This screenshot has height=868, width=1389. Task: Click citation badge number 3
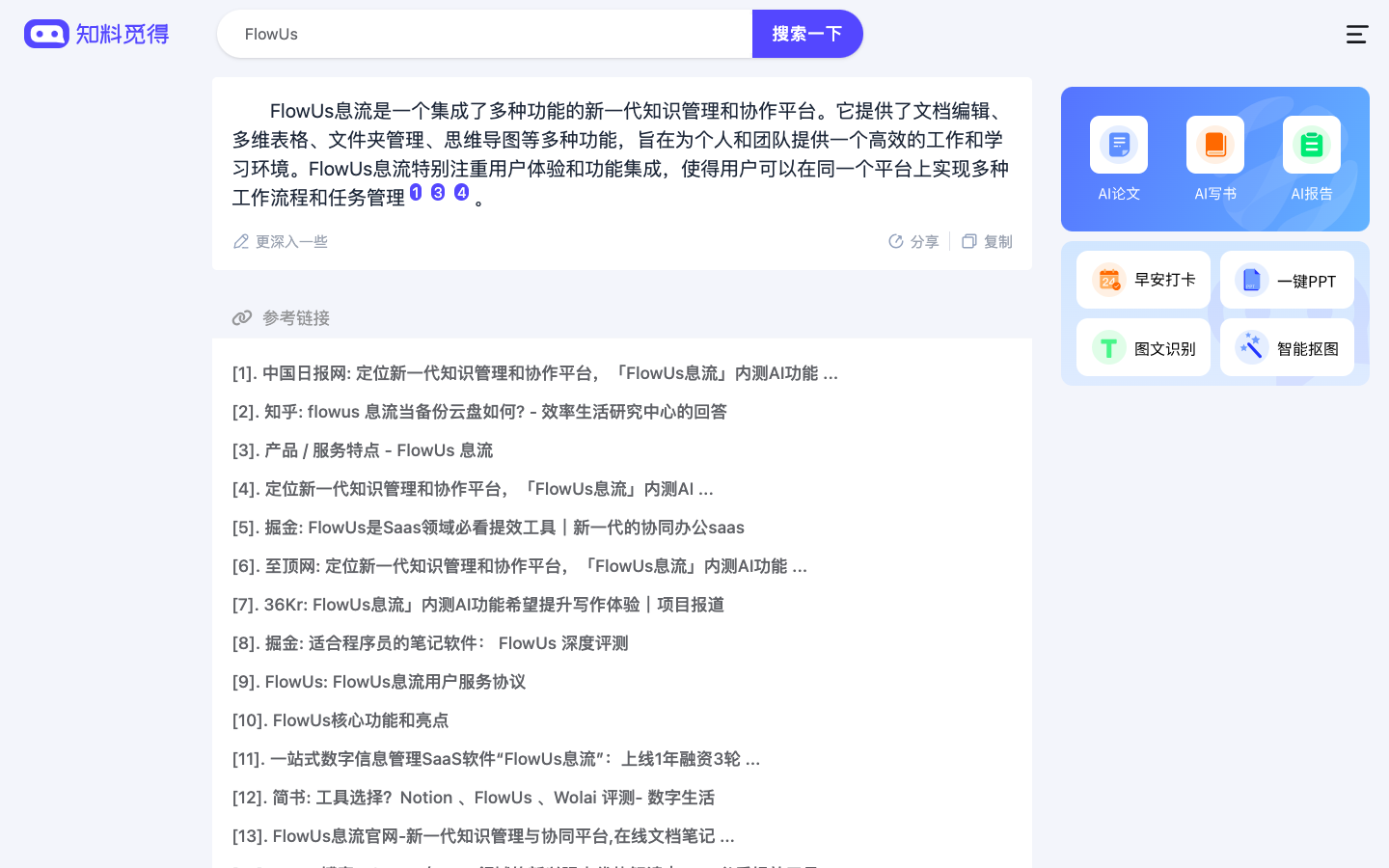438,192
